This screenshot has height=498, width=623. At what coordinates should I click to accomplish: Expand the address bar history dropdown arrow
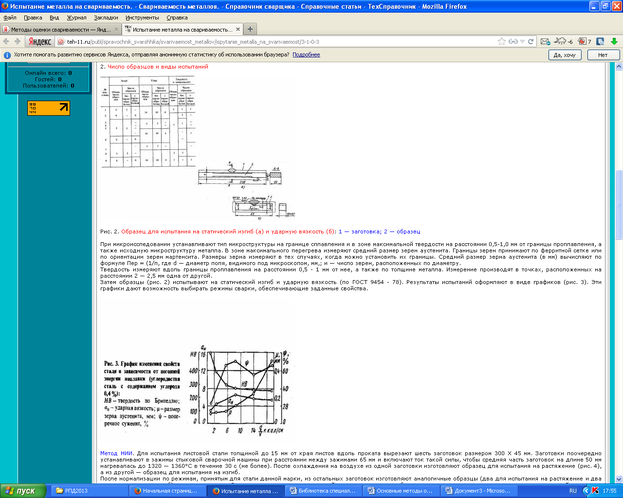pos(522,41)
